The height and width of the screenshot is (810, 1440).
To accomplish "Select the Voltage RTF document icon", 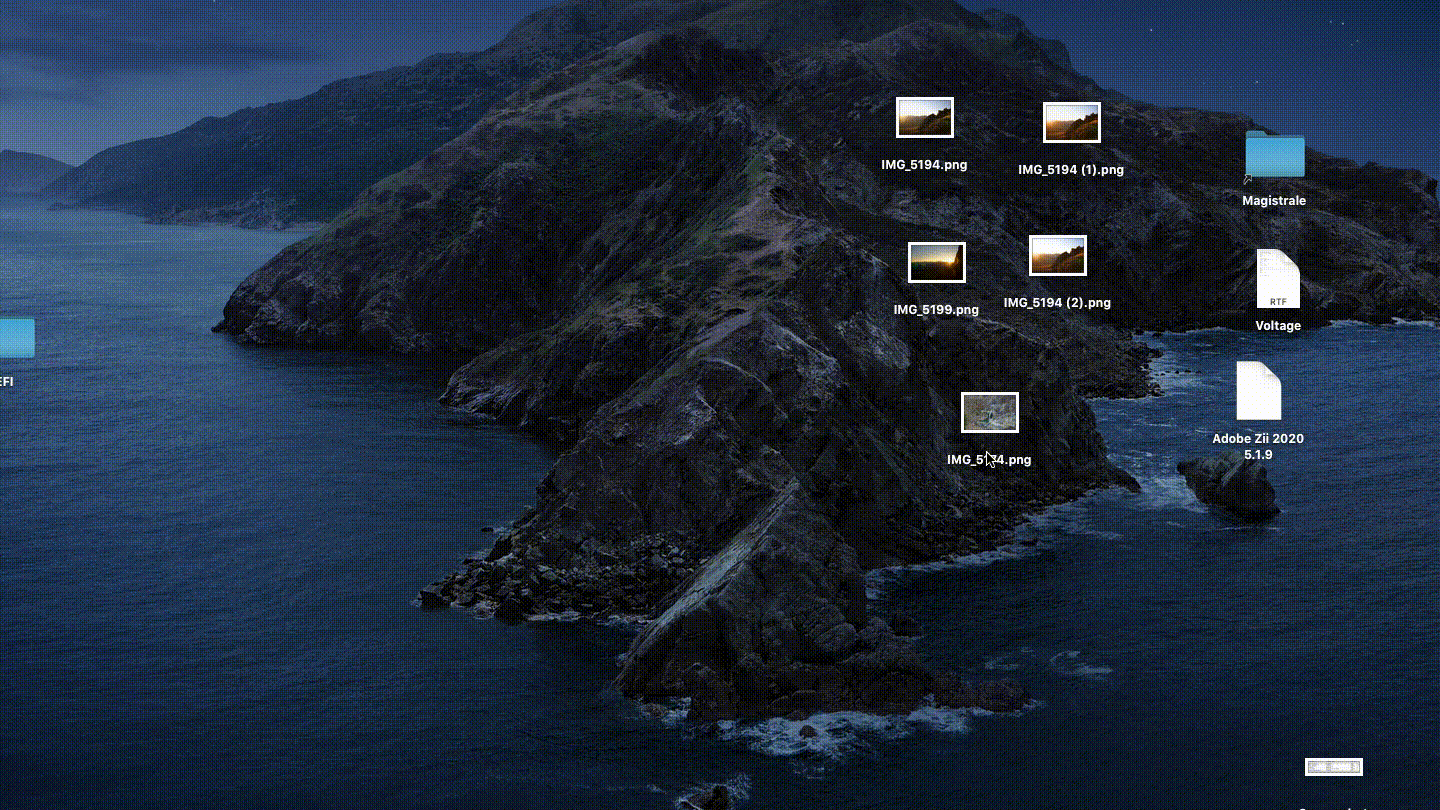I will click(x=1278, y=279).
